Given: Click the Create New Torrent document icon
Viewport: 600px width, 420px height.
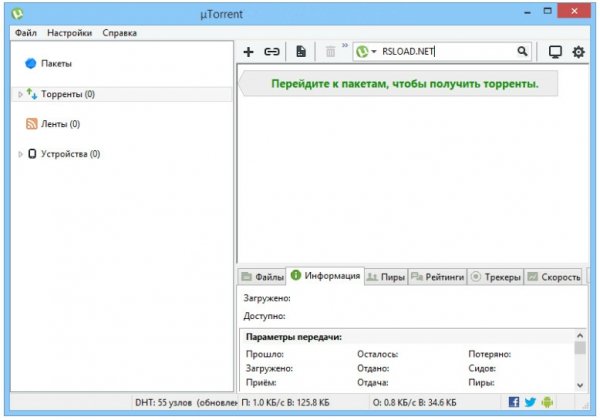Looking at the screenshot, I should click(301, 52).
